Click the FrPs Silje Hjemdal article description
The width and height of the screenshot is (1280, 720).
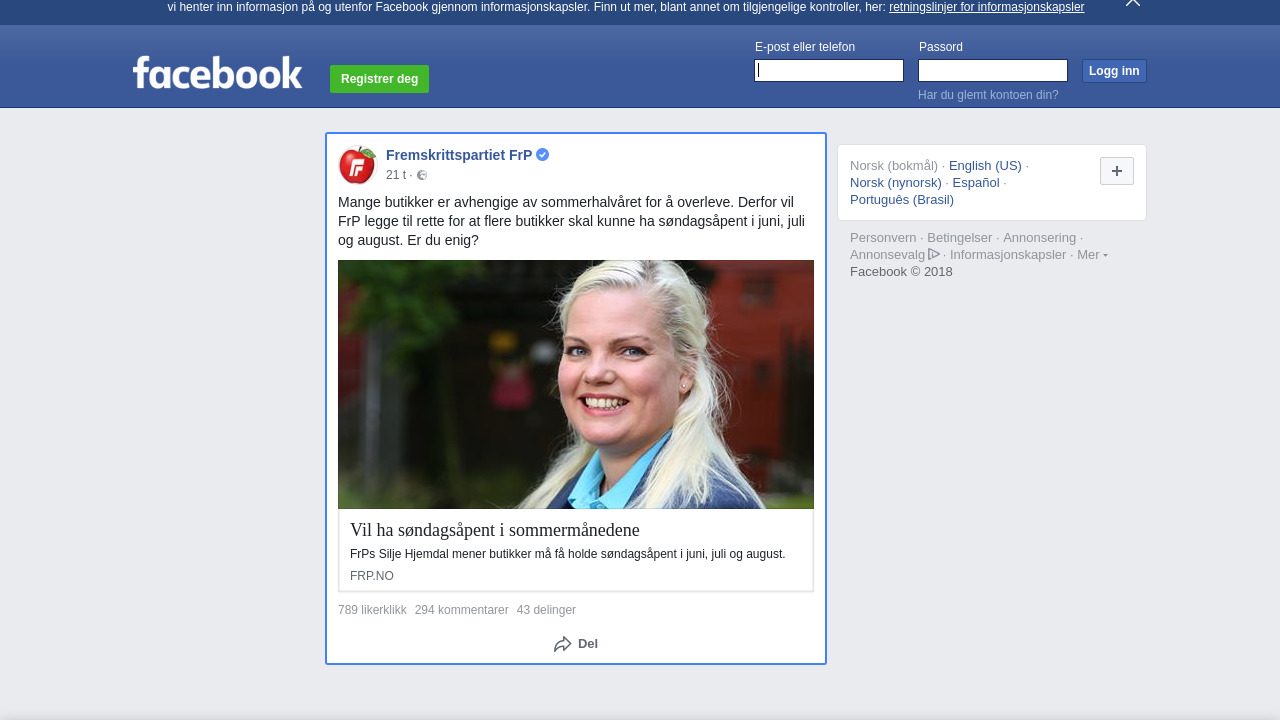568,554
